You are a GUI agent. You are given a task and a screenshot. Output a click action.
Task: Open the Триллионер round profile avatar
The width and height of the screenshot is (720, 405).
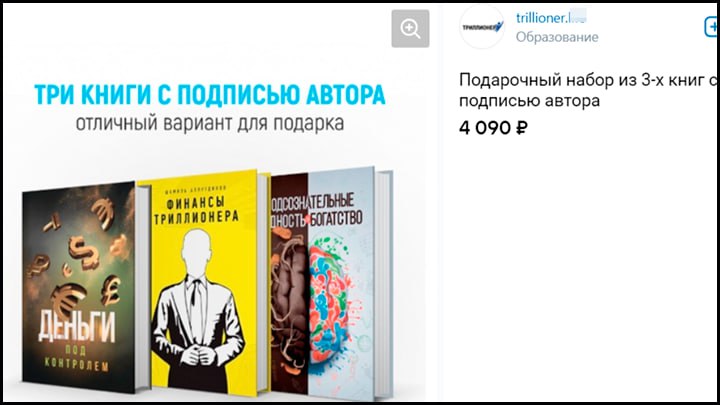point(482,27)
